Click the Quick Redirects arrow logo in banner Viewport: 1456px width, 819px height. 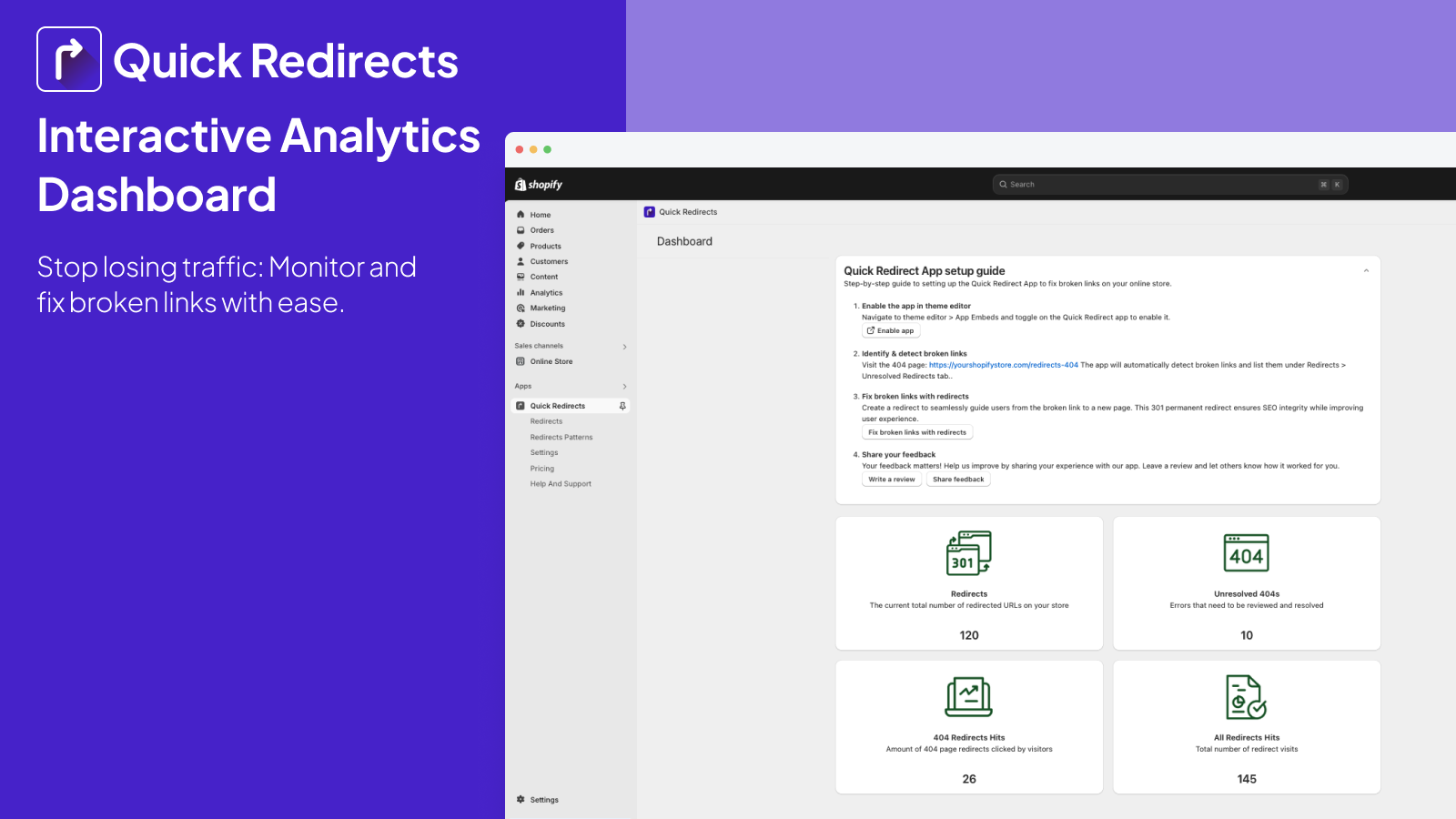pyautogui.click(x=69, y=59)
